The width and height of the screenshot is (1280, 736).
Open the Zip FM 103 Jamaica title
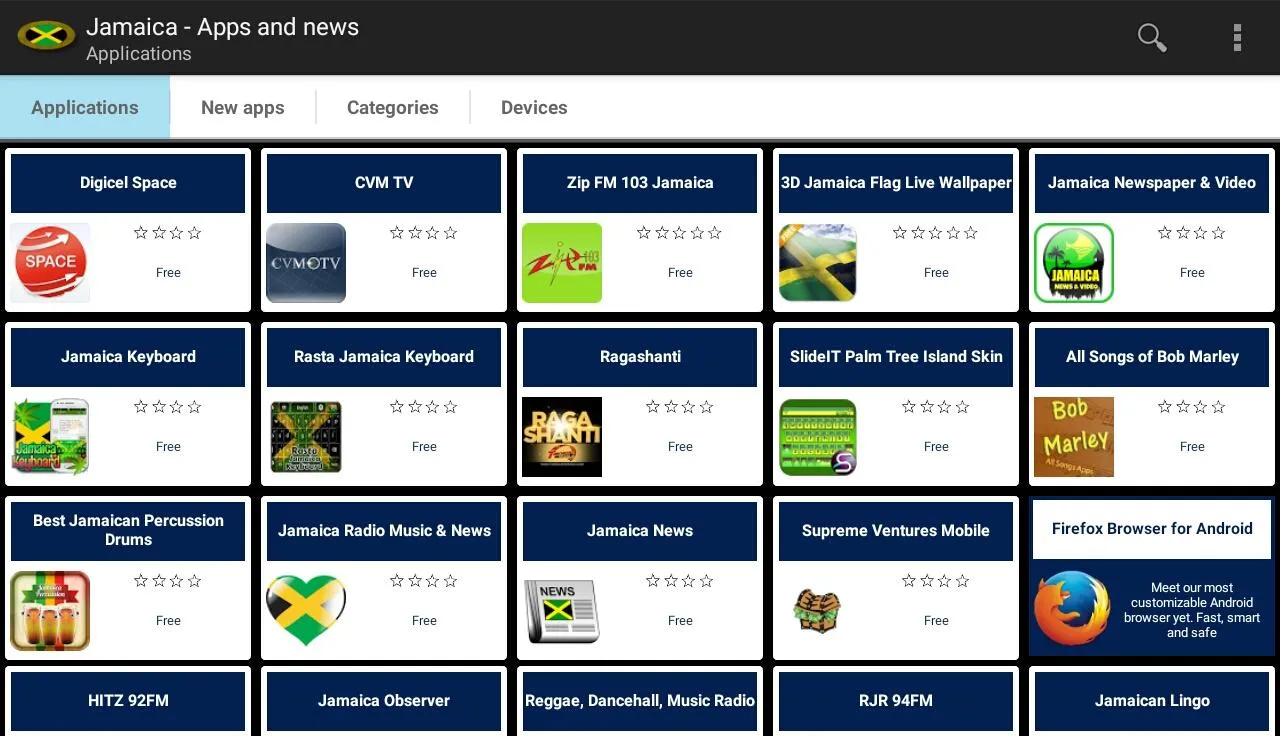tap(640, 183)
